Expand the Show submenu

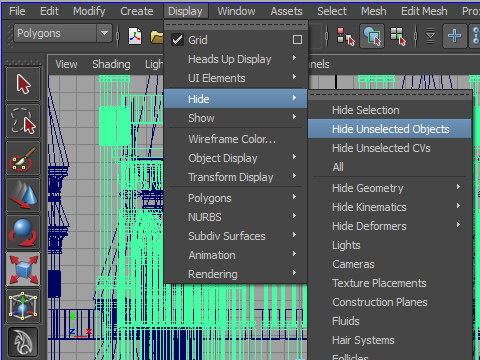tap(236, 118)
